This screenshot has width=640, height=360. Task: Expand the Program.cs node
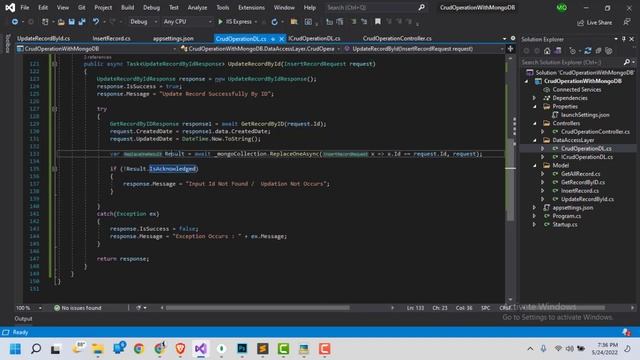click(534, 216)
